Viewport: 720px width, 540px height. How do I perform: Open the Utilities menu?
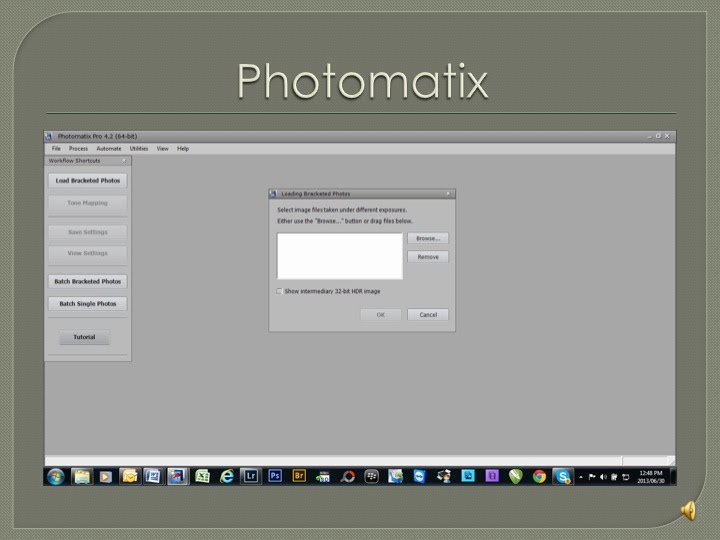point(139,149)
